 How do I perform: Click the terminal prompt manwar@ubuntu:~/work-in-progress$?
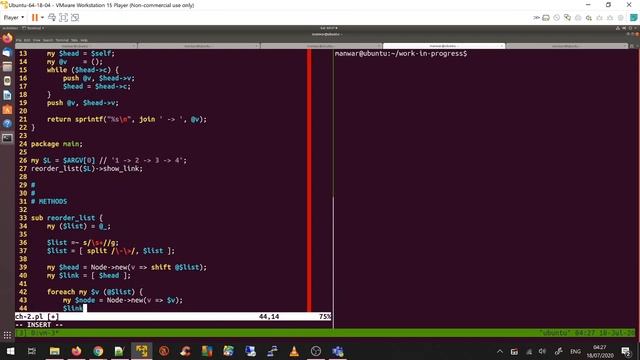pos(401,53)
